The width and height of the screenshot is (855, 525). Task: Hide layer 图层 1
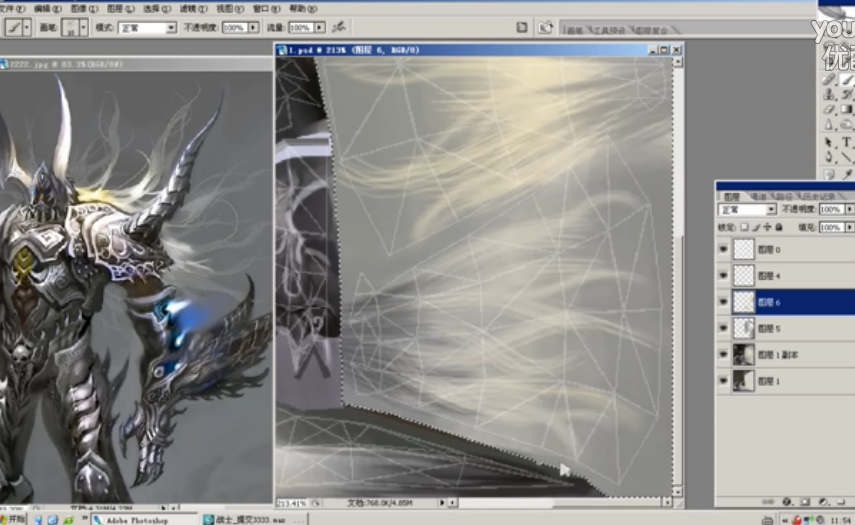point(723,381)
